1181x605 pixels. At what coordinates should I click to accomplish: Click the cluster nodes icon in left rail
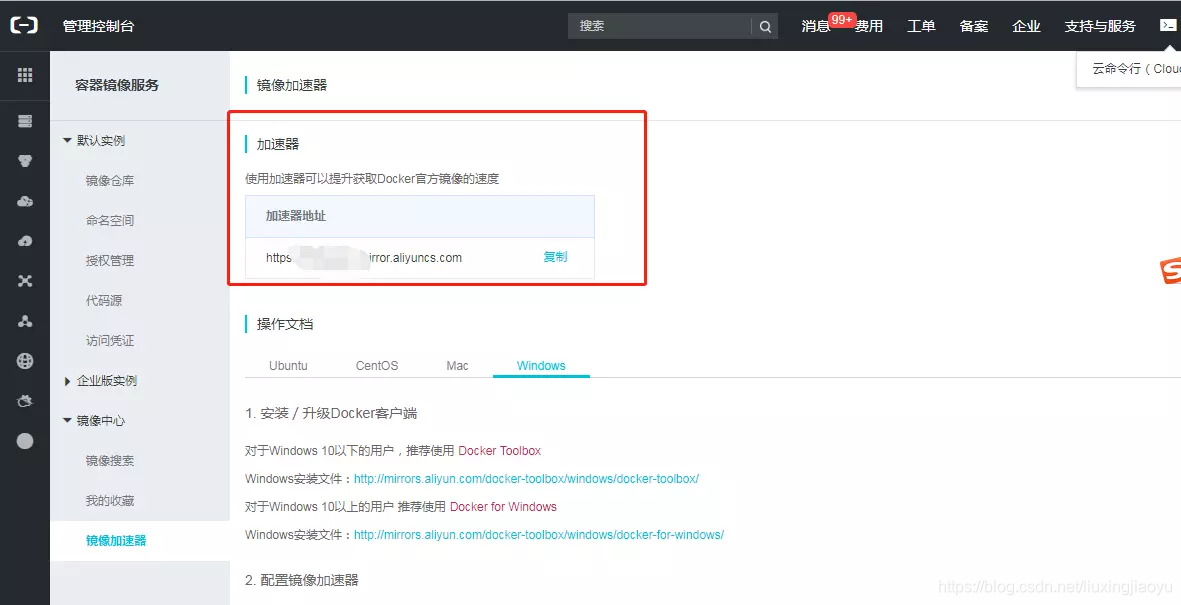click(24, 320)
